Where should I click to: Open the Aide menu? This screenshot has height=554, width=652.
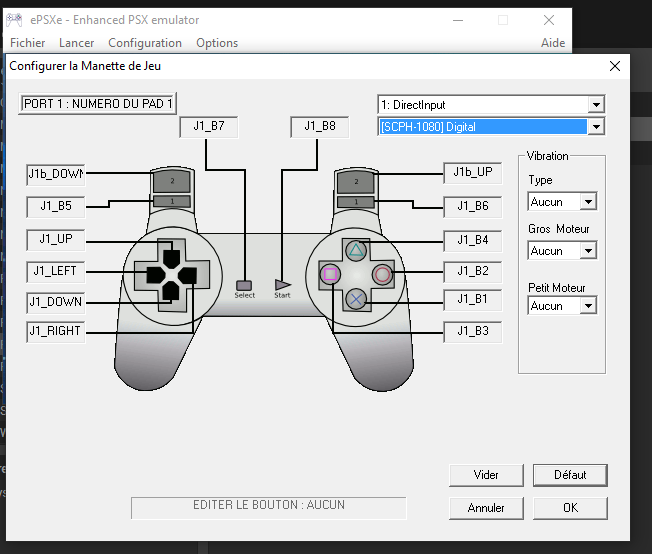pos(553,43)
